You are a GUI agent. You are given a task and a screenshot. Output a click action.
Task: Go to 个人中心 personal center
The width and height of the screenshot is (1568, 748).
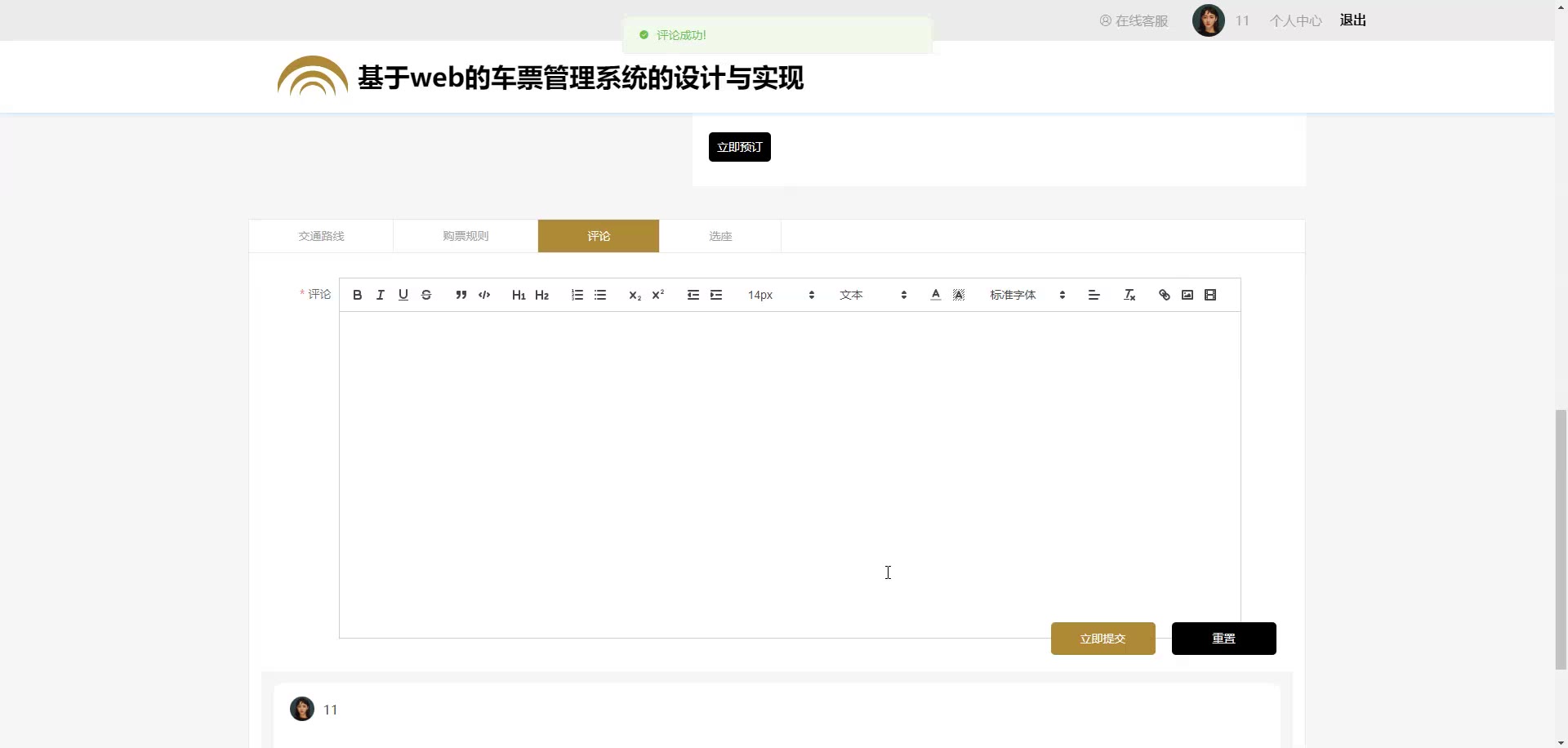tap(1295, 20)
